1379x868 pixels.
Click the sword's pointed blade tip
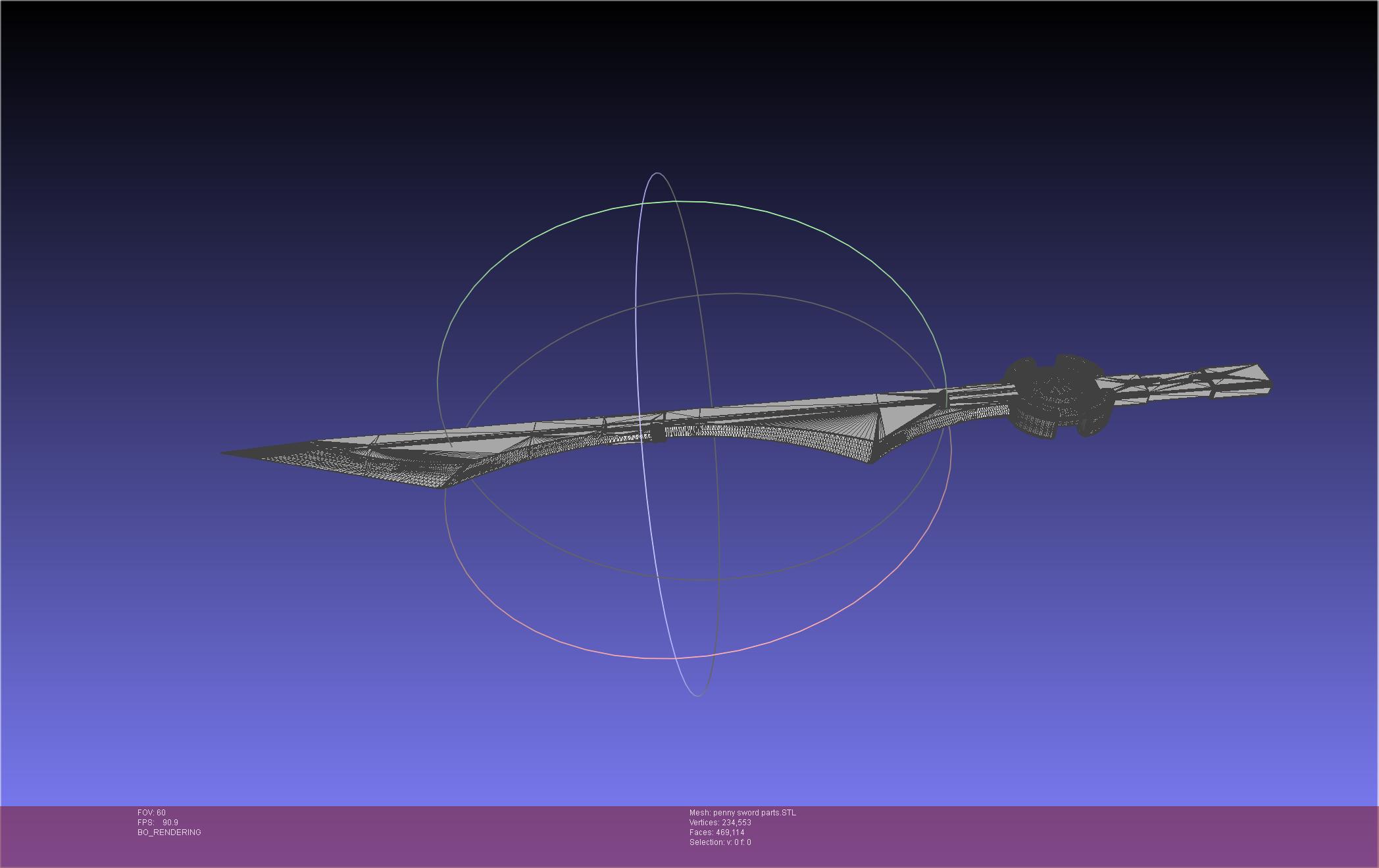tap(227, 452)
